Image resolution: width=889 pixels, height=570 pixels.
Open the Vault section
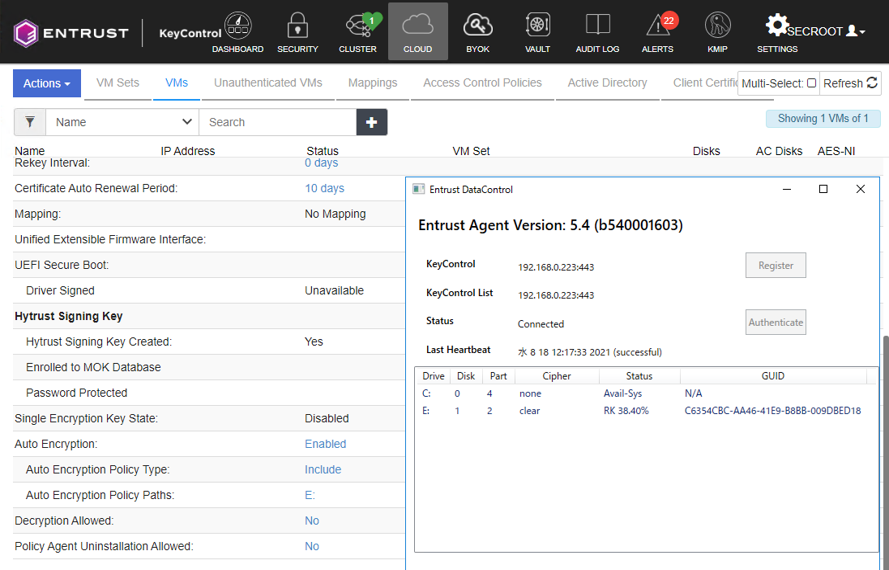537,32
